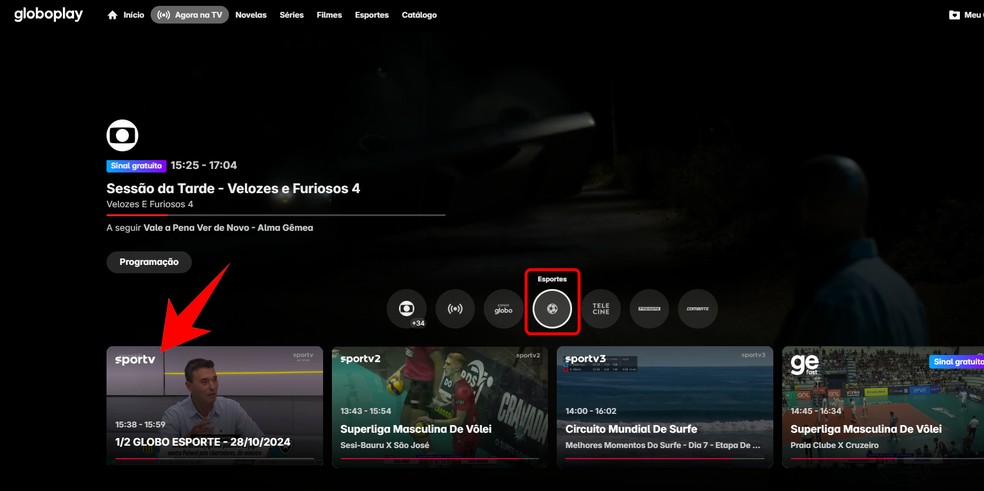
Task: Click the Vale a Pena Ver de Novo text
Action: coord(228,228)
